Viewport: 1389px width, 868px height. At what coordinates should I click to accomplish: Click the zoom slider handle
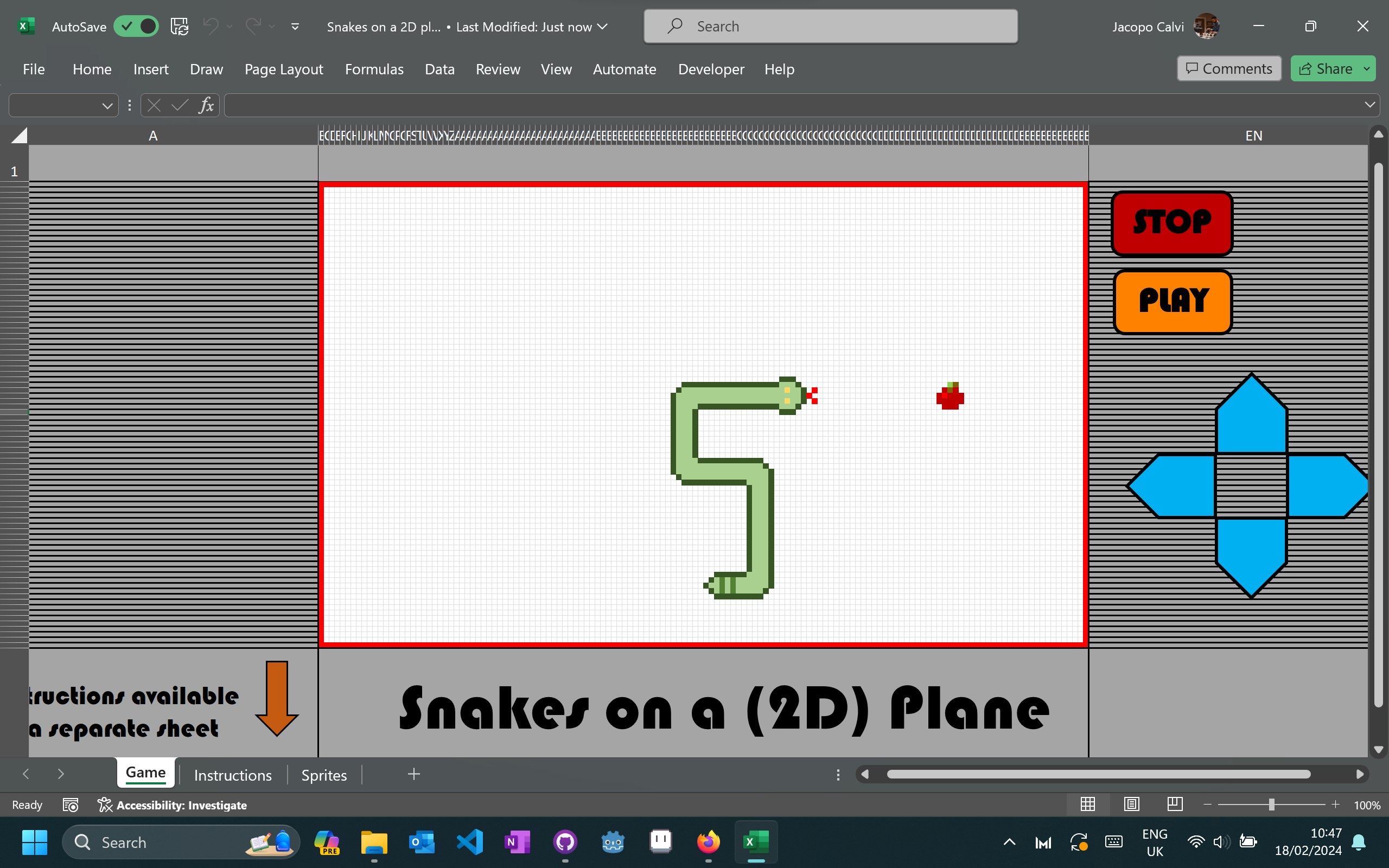coord(1271,805)
